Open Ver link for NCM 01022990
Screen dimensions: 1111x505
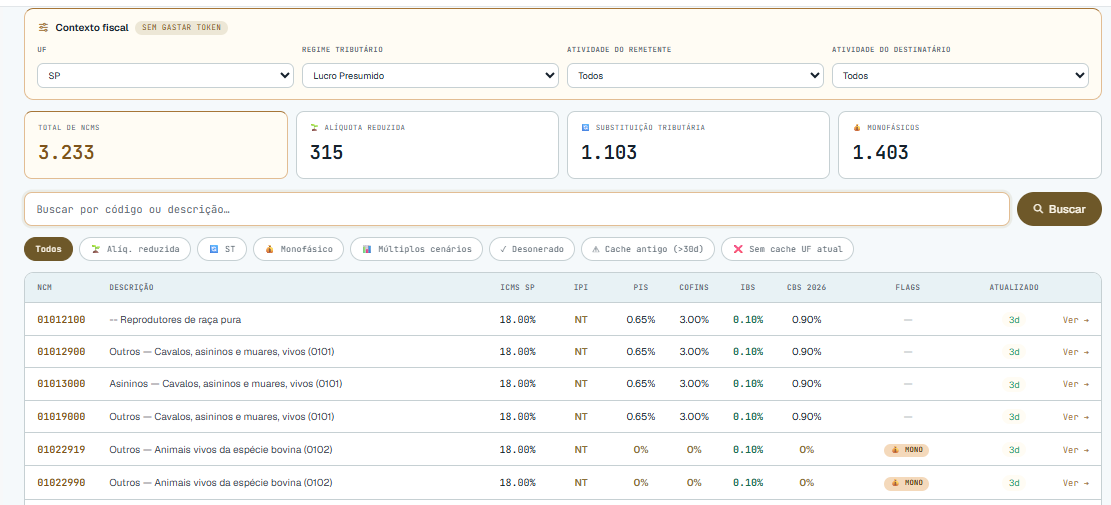1076,483
